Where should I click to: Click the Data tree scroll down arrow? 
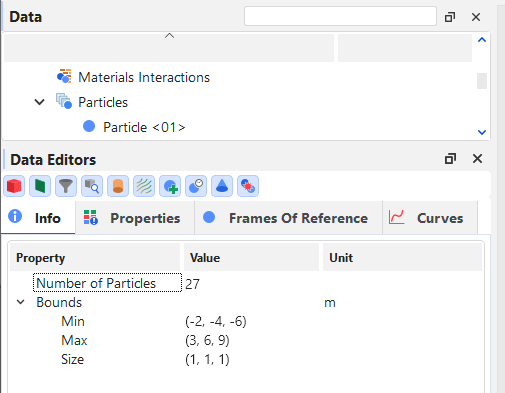point(482,132)
